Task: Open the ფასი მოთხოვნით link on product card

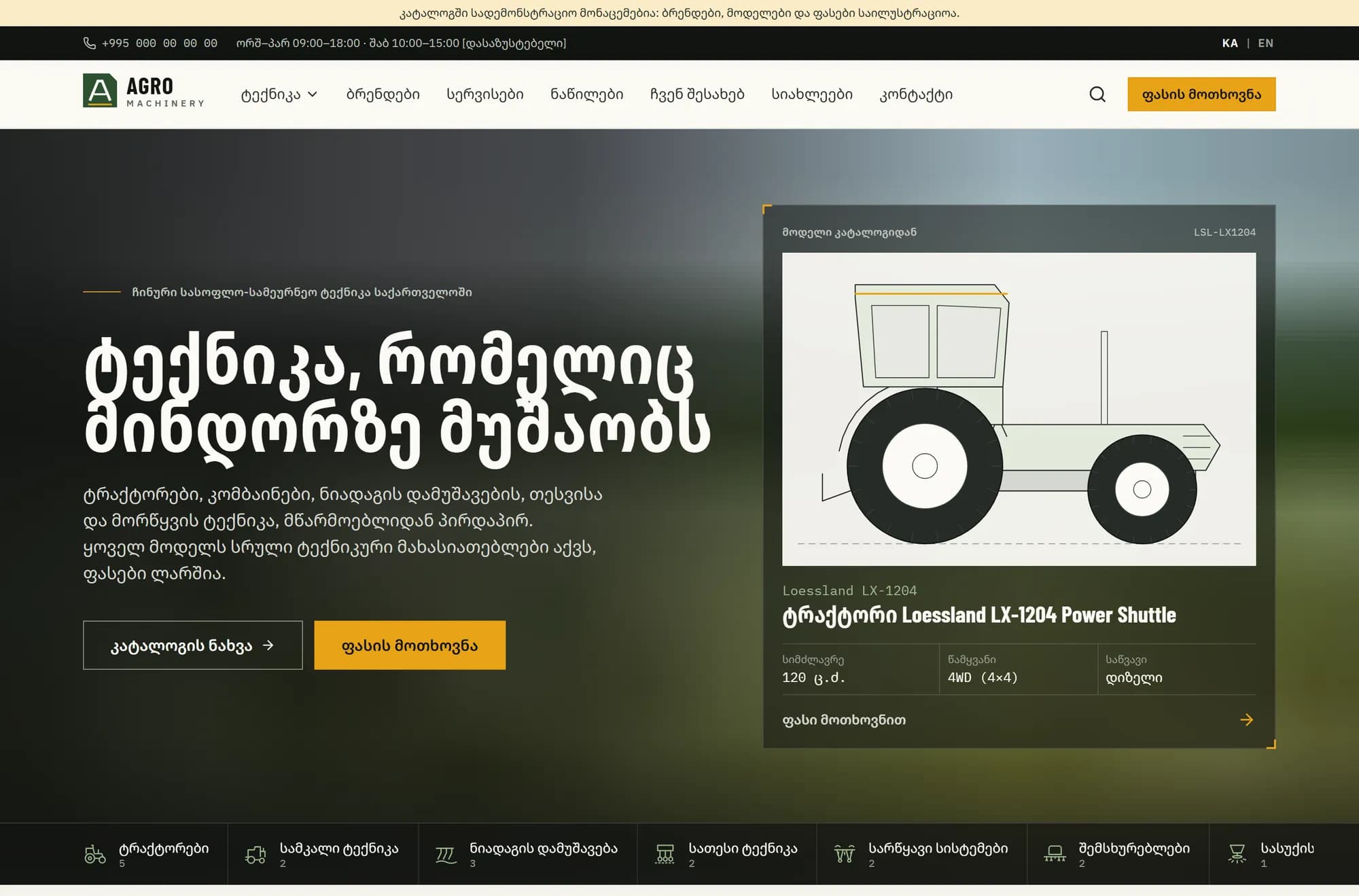Action: click(x=844, y=719)
